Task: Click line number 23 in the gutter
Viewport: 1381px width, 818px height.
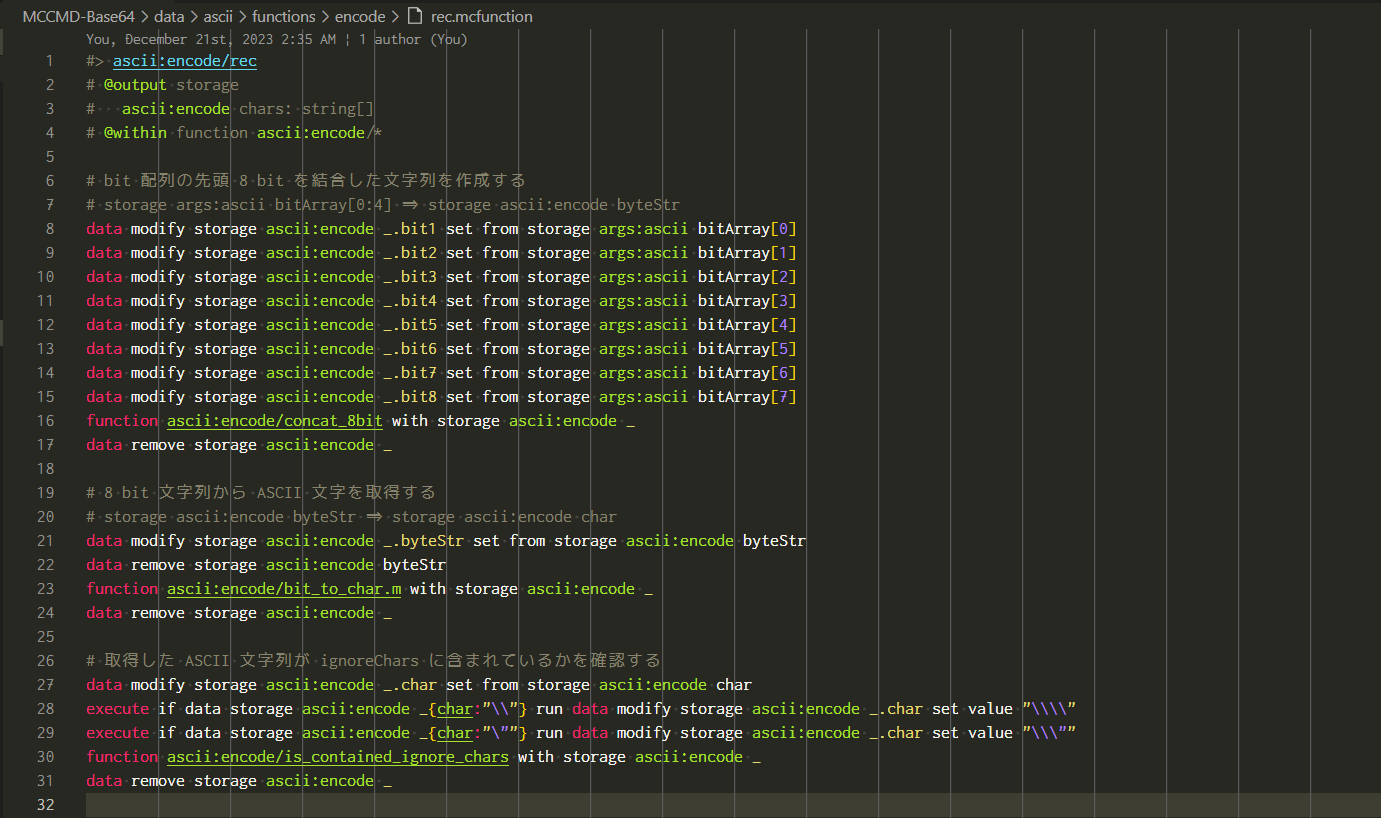Action: [45, 589]
